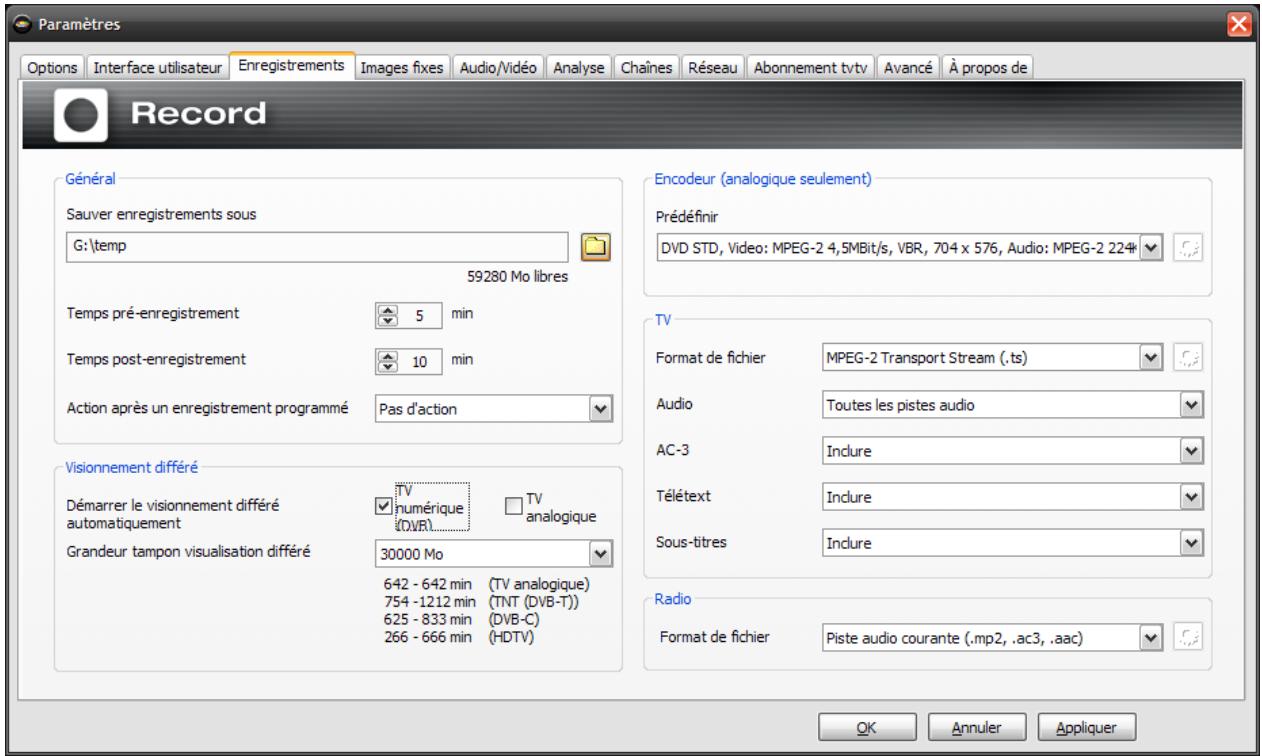1262x756 pixels.
Task: Click OK button
Action: [867, 727]
